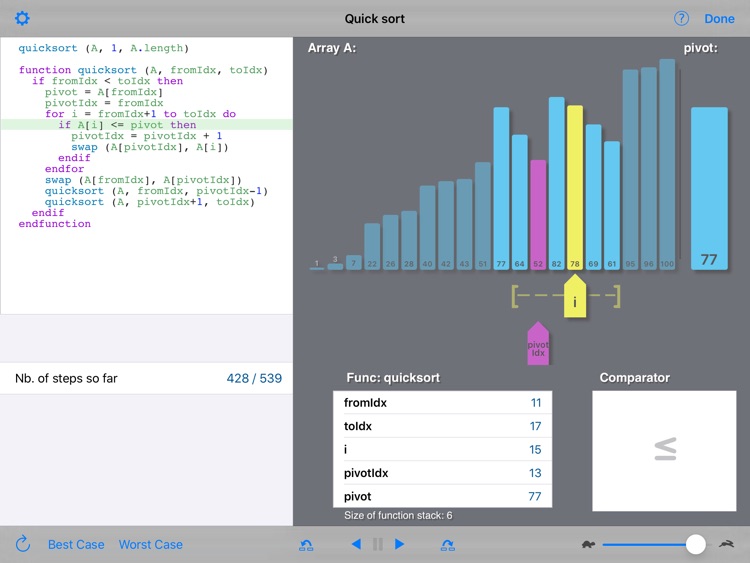Viewport: 750px width, 563px height.
Task: Click the pivotIdx variable row
Action: [442, 473]
